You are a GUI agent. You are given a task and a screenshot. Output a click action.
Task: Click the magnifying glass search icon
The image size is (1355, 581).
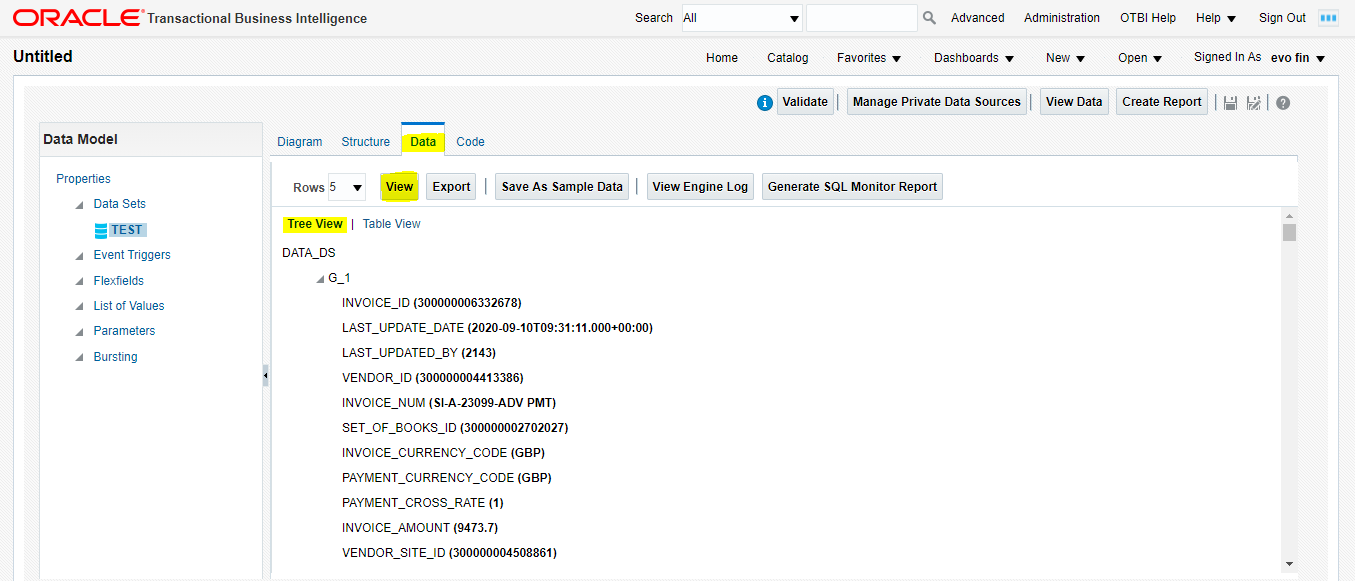tap(927, 17)
